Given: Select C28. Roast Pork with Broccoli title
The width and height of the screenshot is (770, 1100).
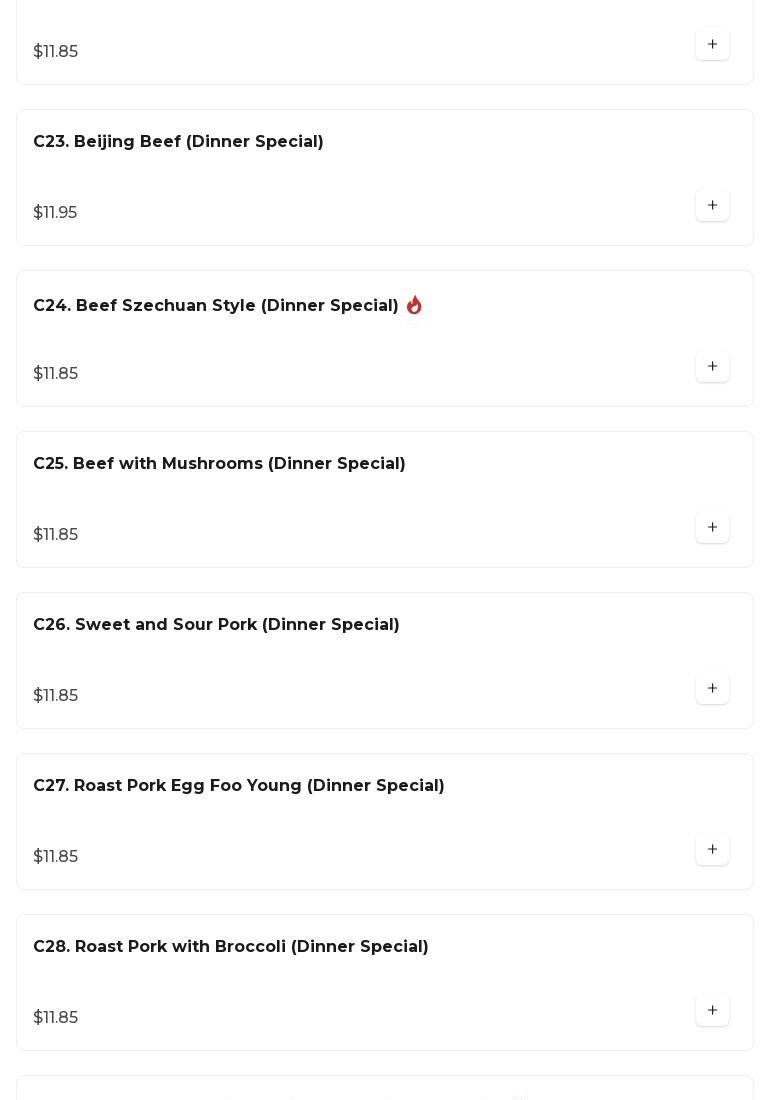Looking at the screenshot, I should (231, 947).
